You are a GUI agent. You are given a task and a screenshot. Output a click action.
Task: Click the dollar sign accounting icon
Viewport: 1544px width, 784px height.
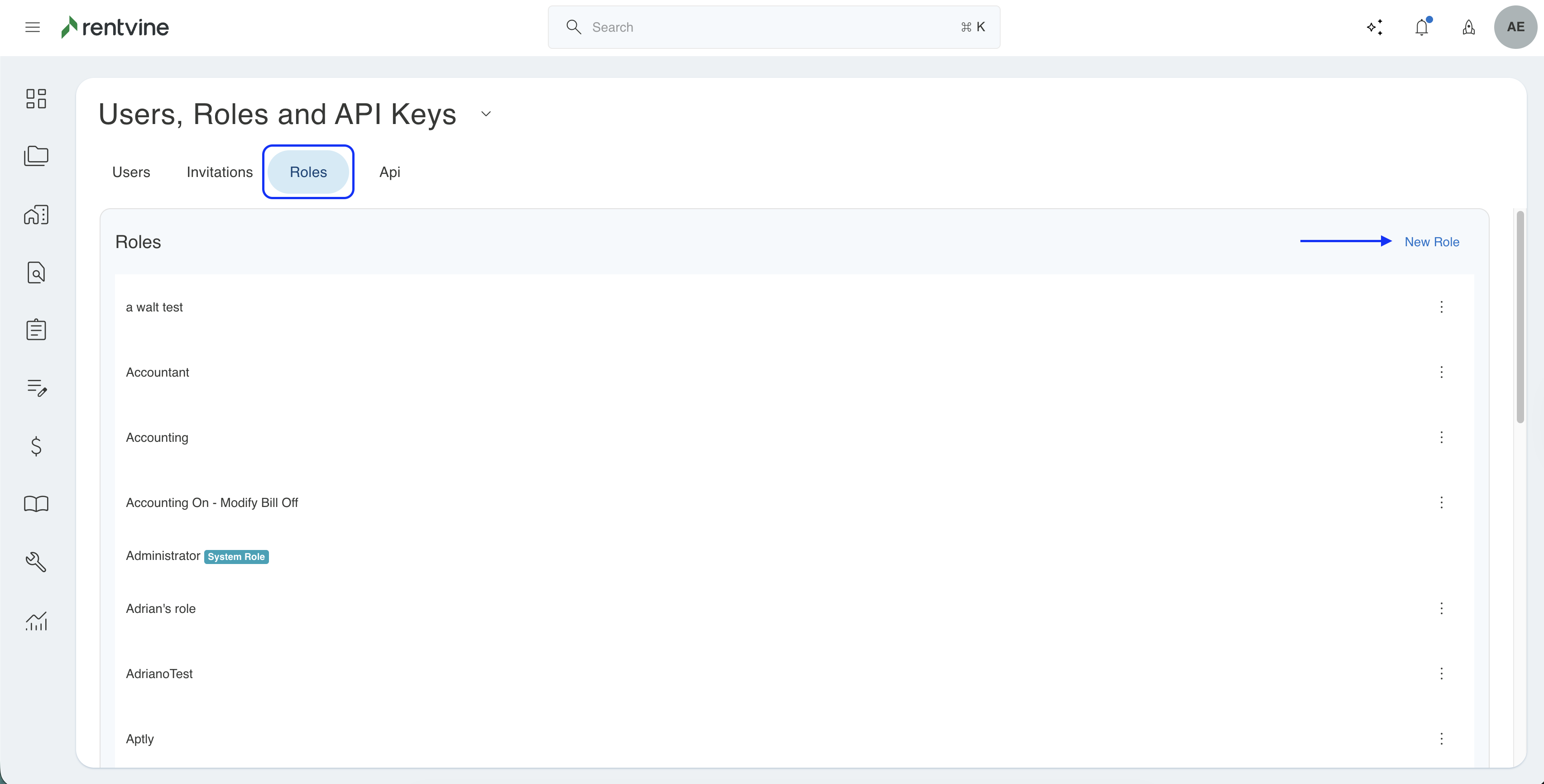(x=36, y=446)
